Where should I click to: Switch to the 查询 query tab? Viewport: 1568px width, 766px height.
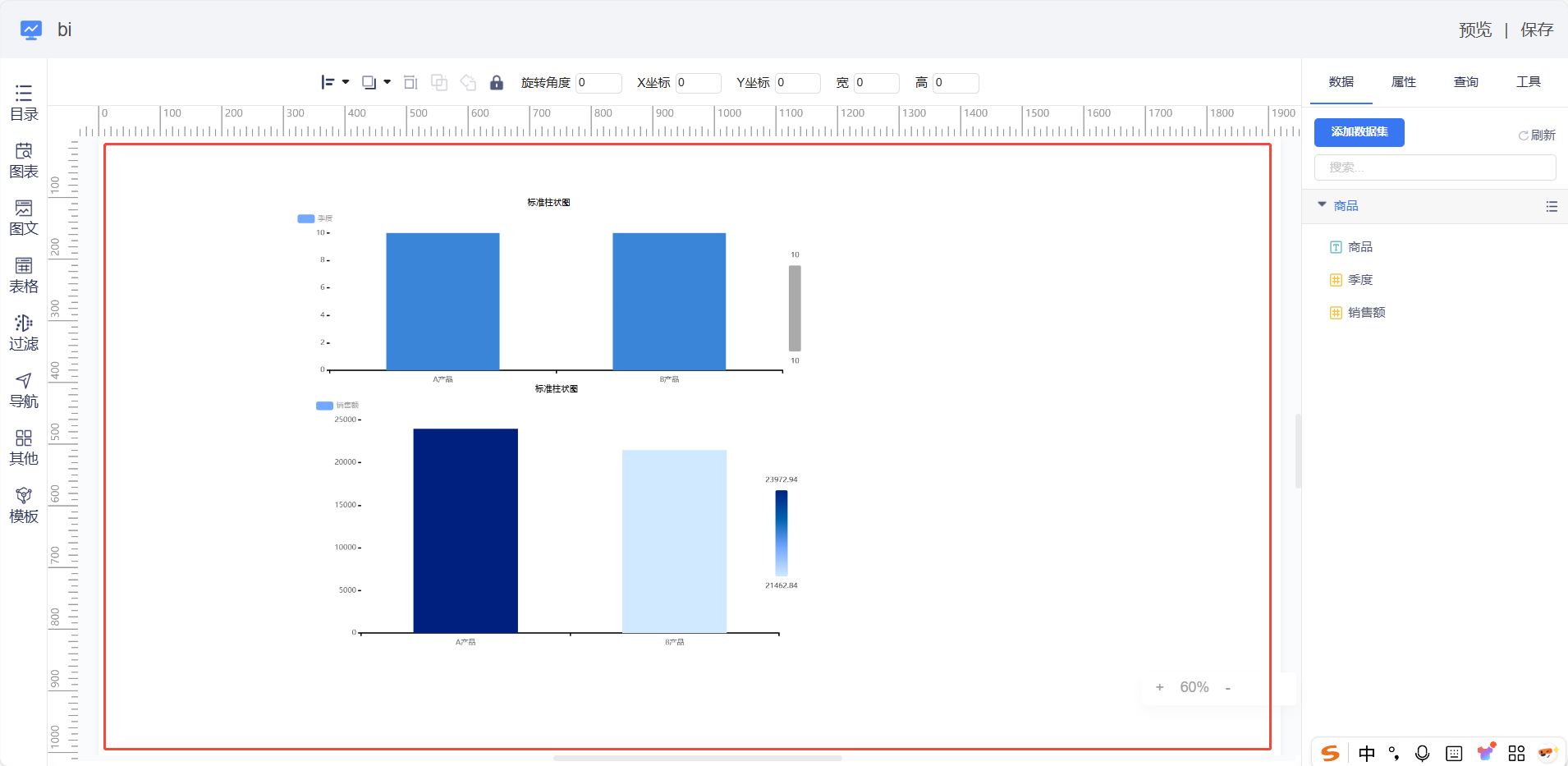click(1465, 82)
